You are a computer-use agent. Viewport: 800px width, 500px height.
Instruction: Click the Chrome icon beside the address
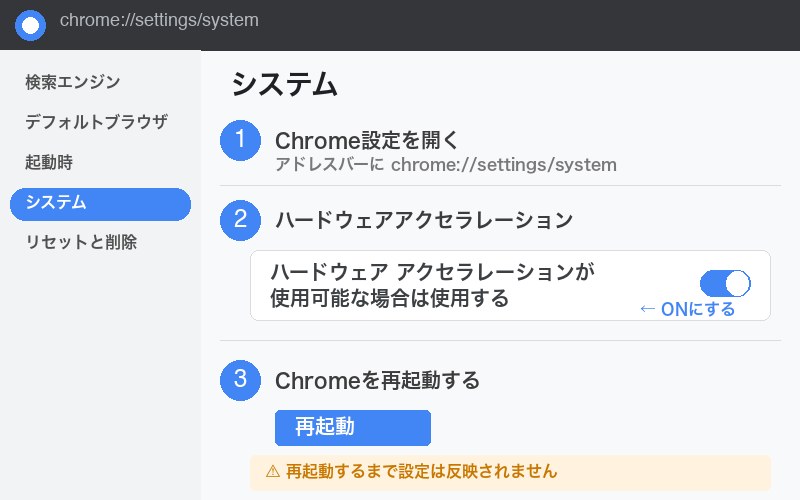30,25
